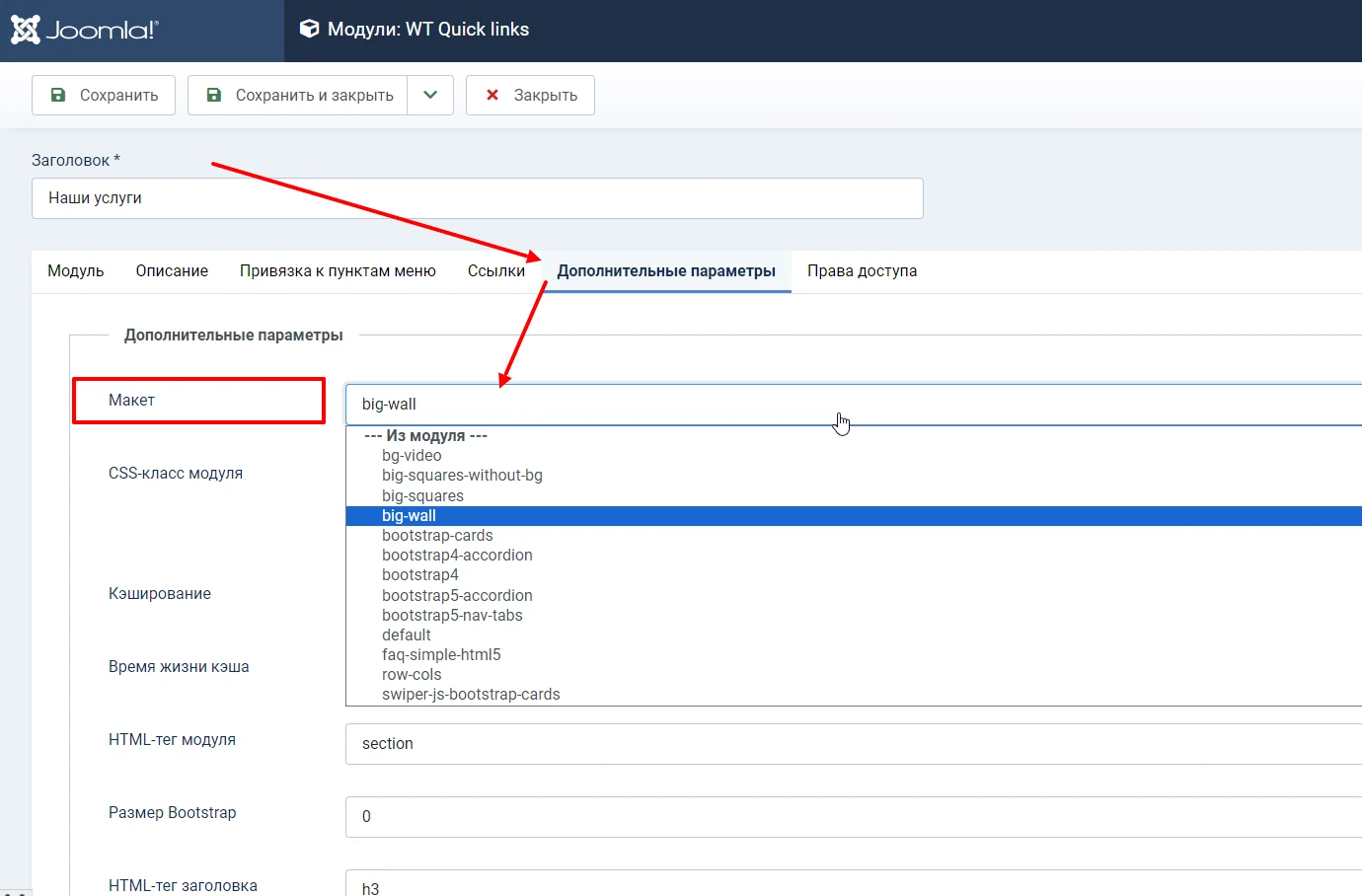Click the red X icon on Закрыть

492,95
